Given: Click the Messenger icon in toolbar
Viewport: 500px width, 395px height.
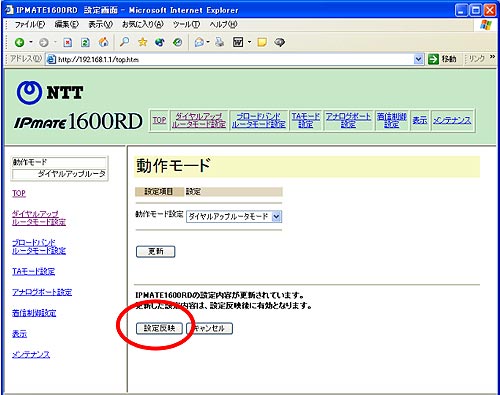Looking at the screenshot, I should pyautogui.click(x=279, y=42).
